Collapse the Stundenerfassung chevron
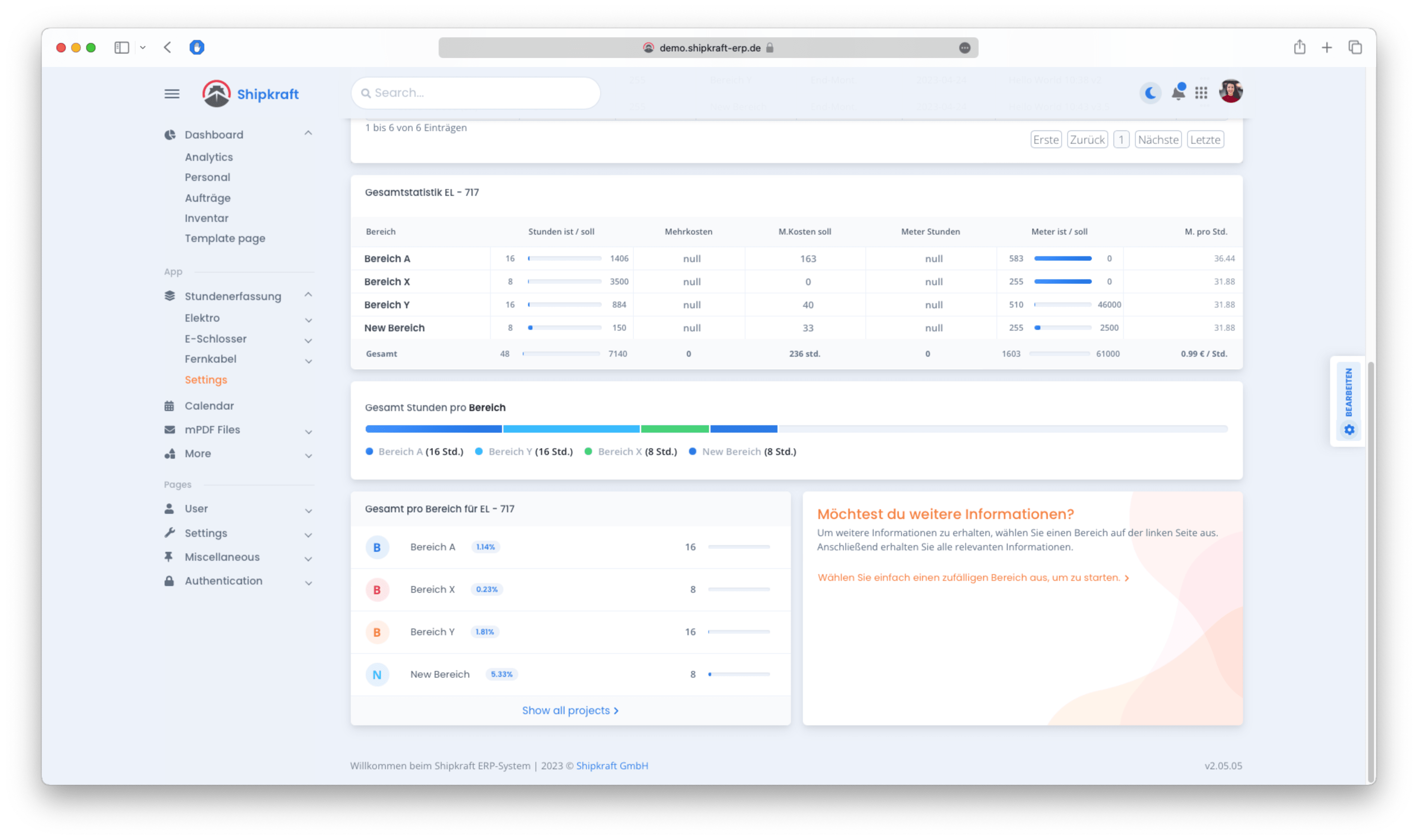Image resolution: width=1418 pixels, height=840 pixels. click(308, 295)
